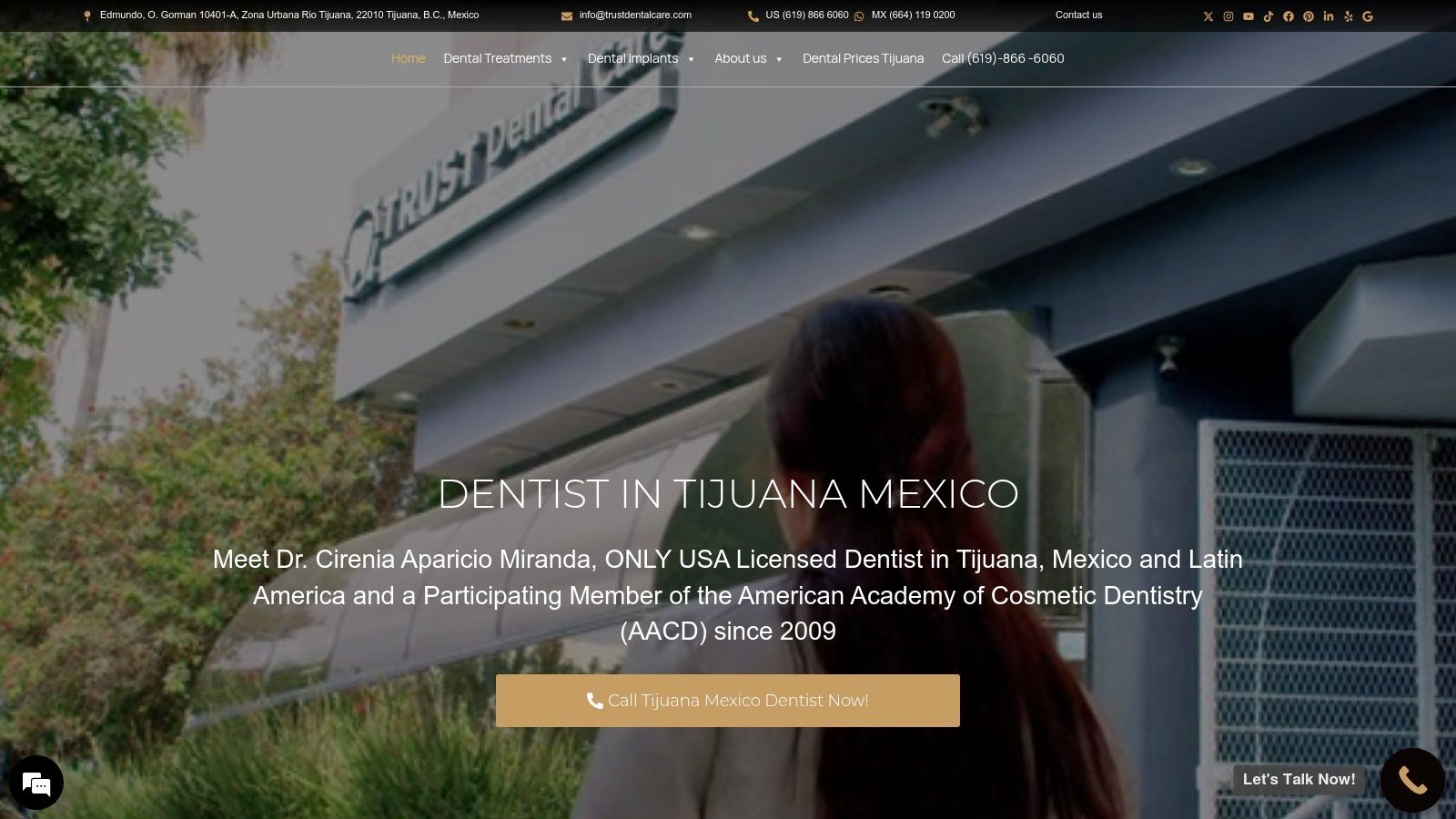Open the Facebook page icon
Viewport: 1456px width, 819px height.
click(1289, 15)
